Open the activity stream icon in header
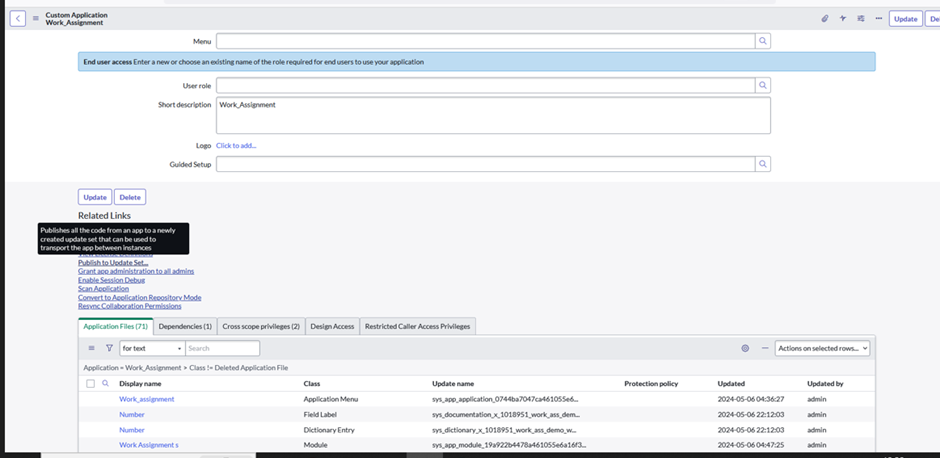Viewport: 940px width, 458px height. (x=843, y=18)
